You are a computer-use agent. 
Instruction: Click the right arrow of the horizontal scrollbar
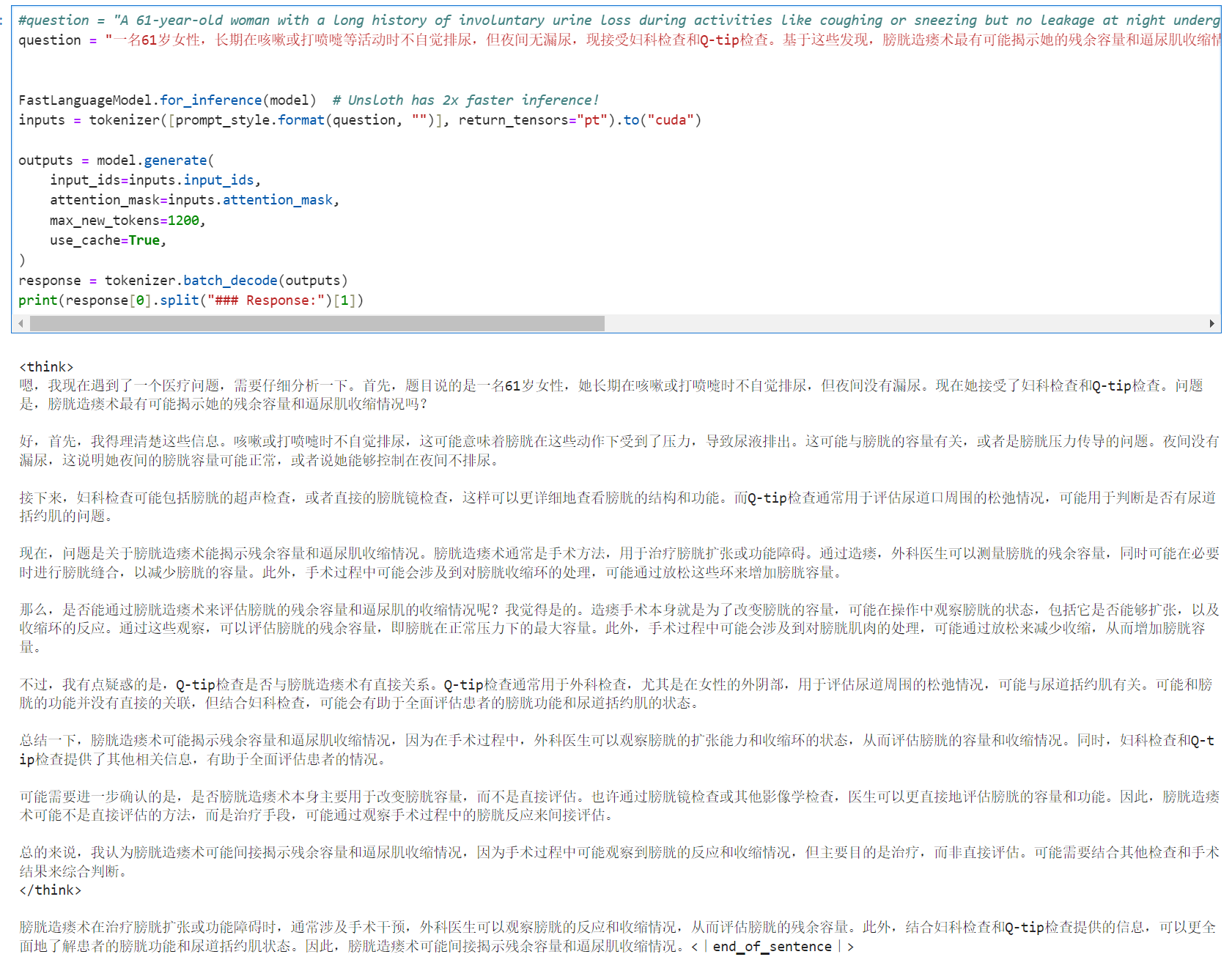tap(1211, 323)
